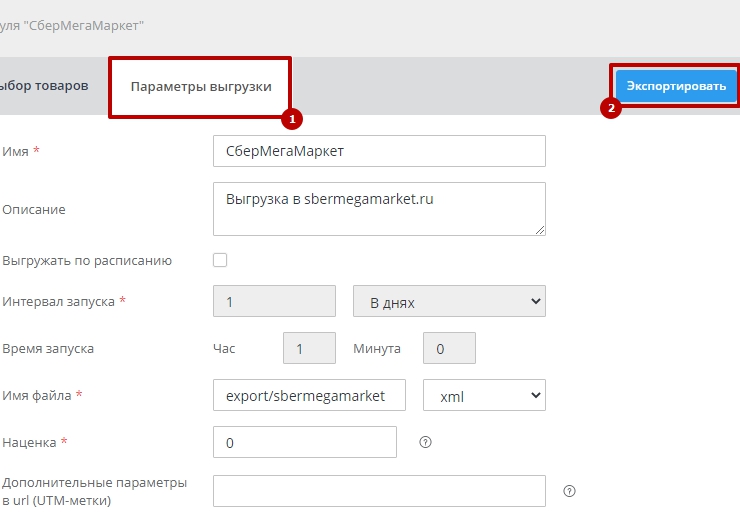Click the Время запуска label

tap(48, 349)
